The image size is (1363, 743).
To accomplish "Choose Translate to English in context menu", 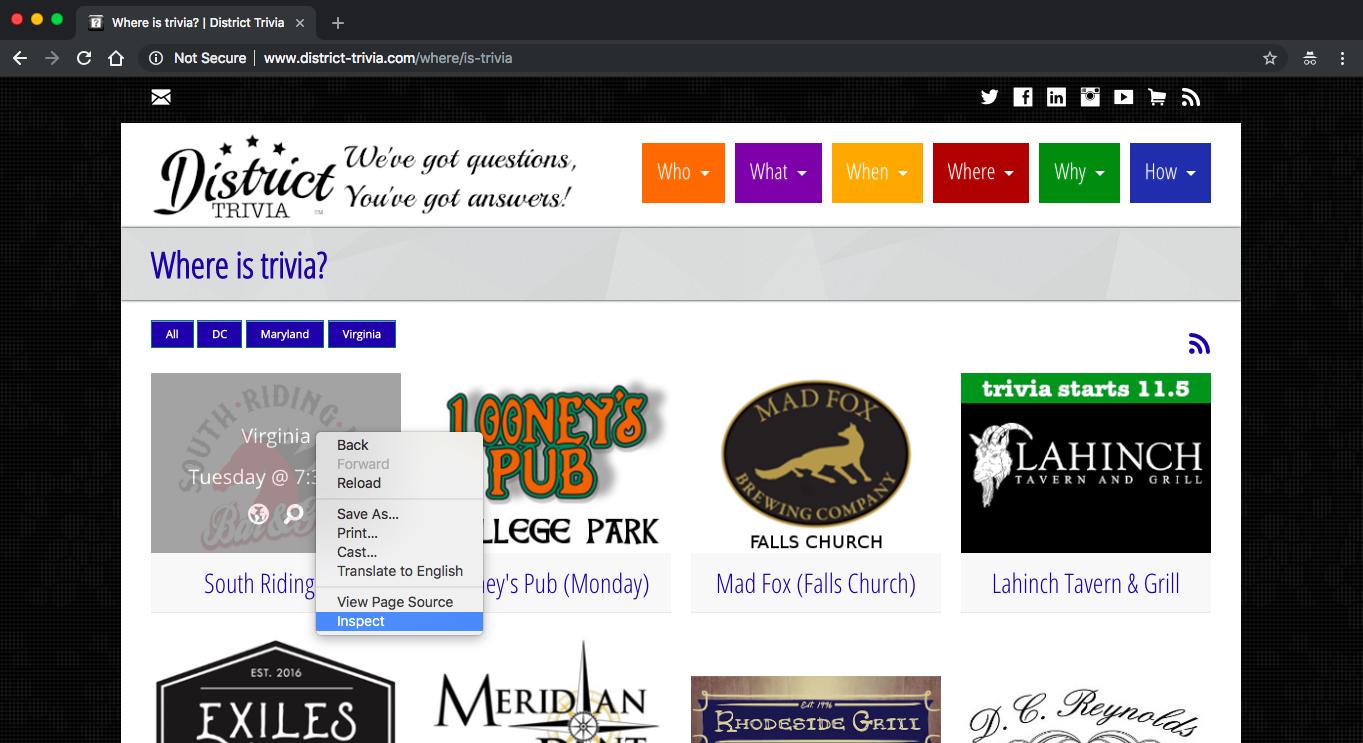I will (x=399, y=571).
